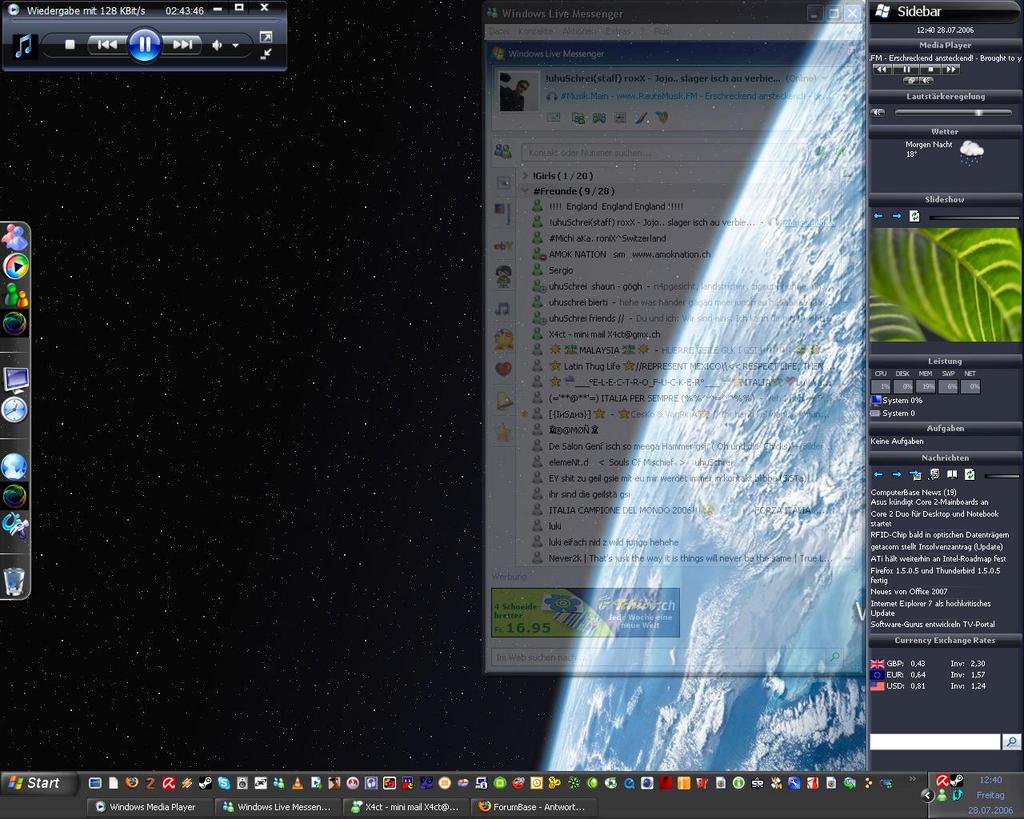1024x819 pixels.
Task: Open 'ComputerBase News (19)' feed title
Action: point(913,492)
